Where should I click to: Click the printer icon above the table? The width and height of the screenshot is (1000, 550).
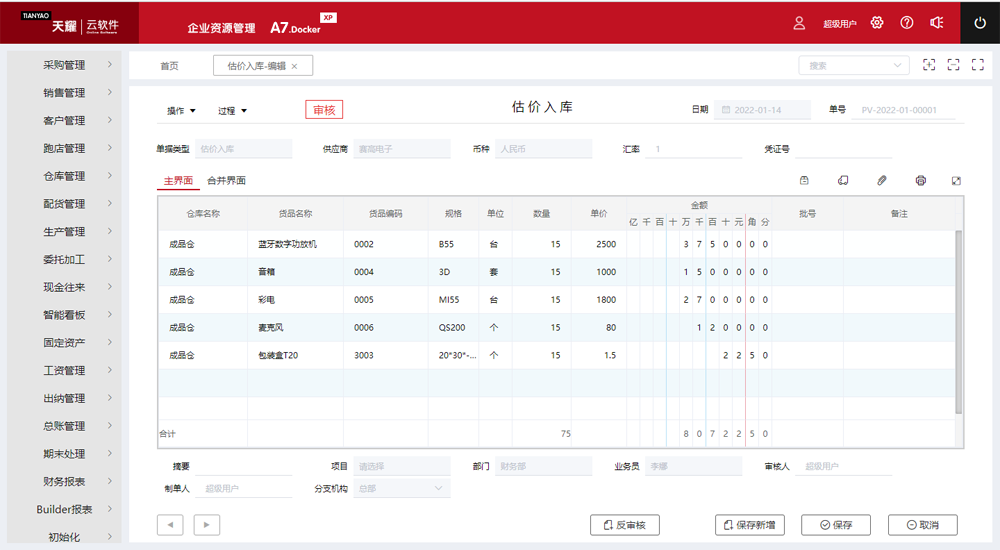pyautogui.click(x=920, y=181)
